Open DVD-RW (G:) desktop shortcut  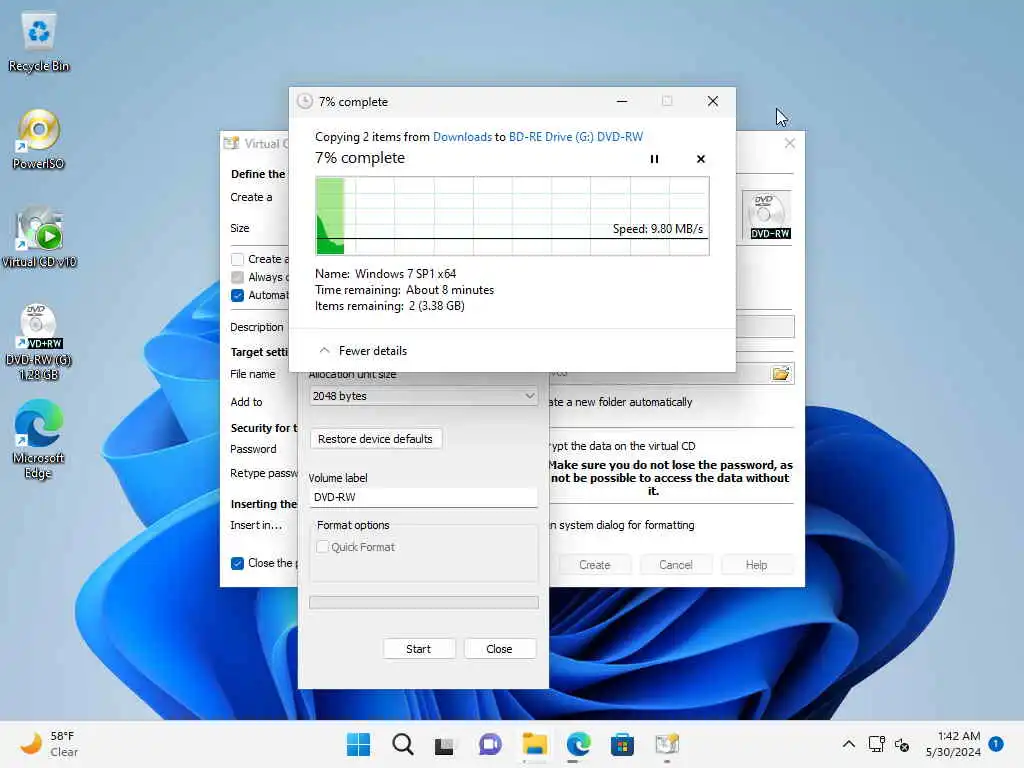(x=39, y=342)
